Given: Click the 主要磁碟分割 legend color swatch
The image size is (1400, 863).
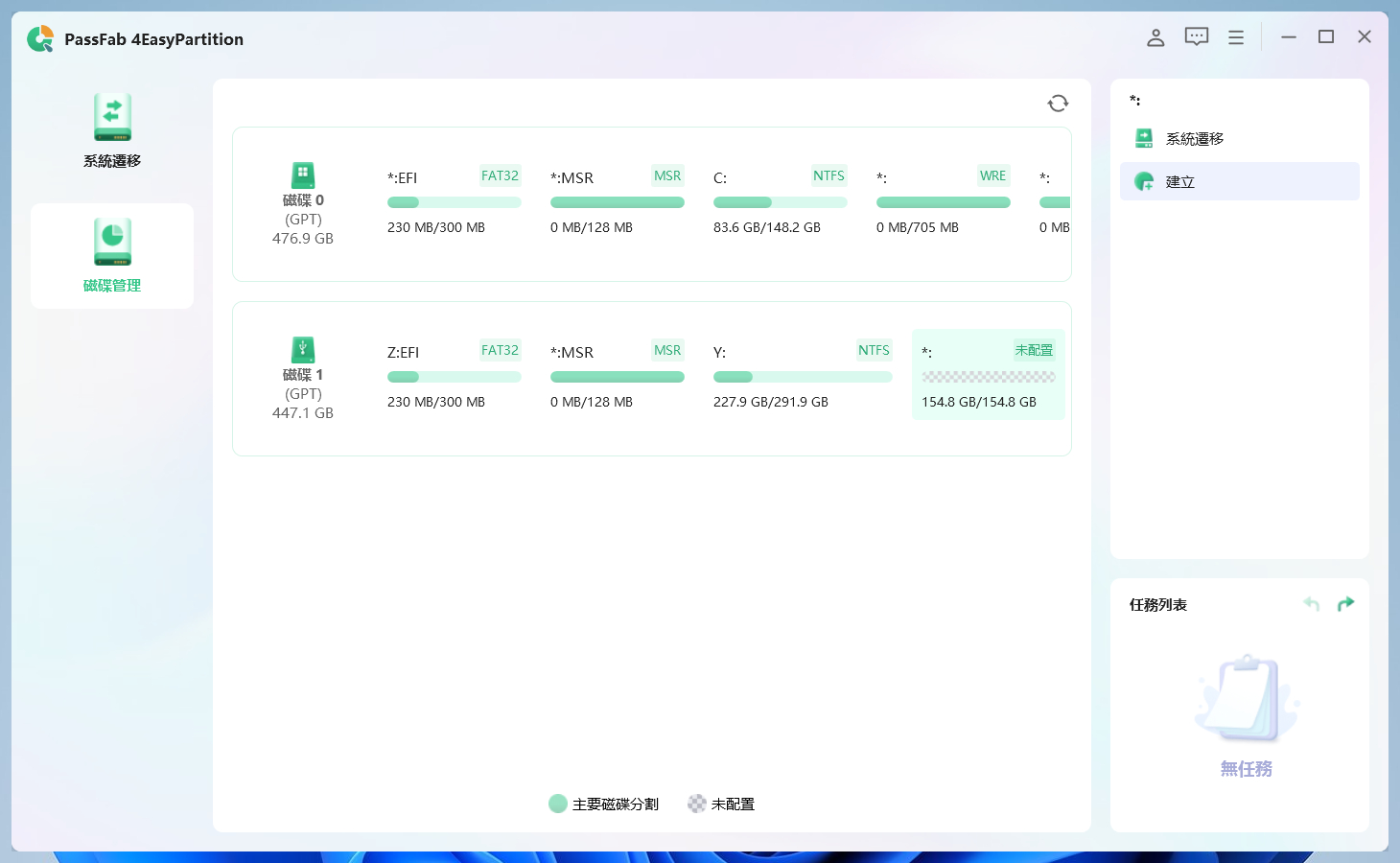Looking at the screenshot, I should click(x=558, y=804).
